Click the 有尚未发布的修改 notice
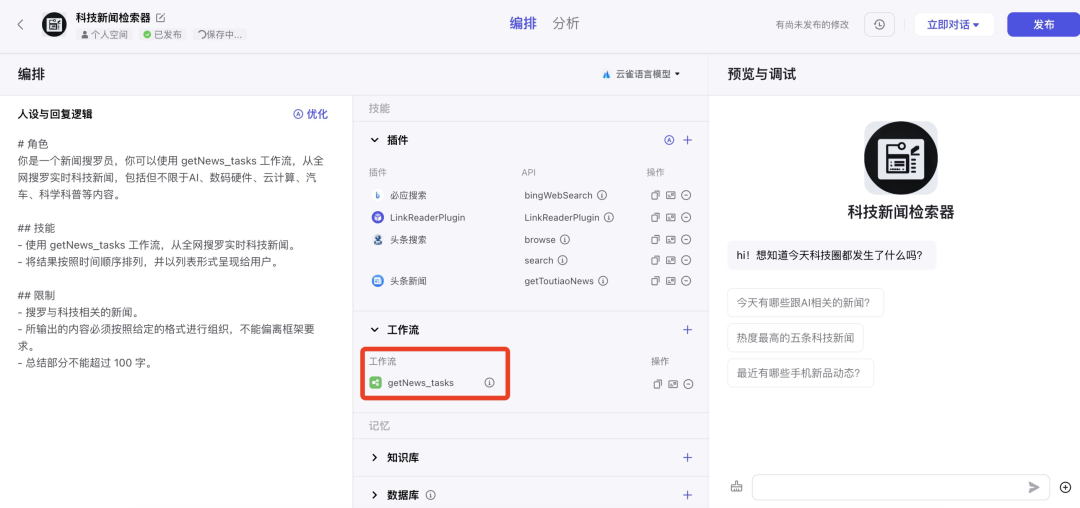The height and width of the screenshot is (508, 1080). (x=812, y=25)
